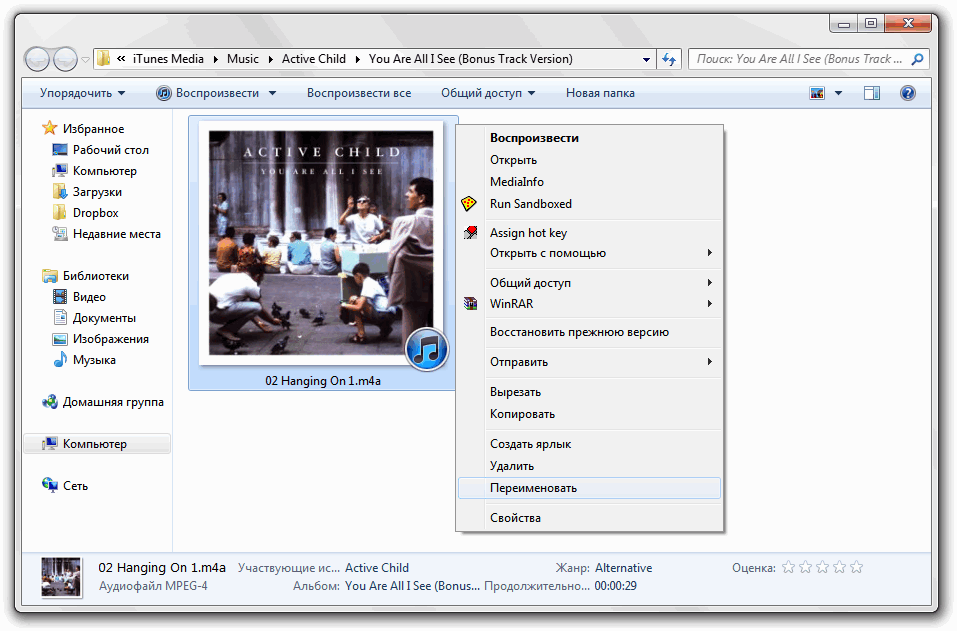The height and width of the screenshot is (631, 957).
Task: Click Воспроизвести все in toolbar
Action: click(359, 93)
